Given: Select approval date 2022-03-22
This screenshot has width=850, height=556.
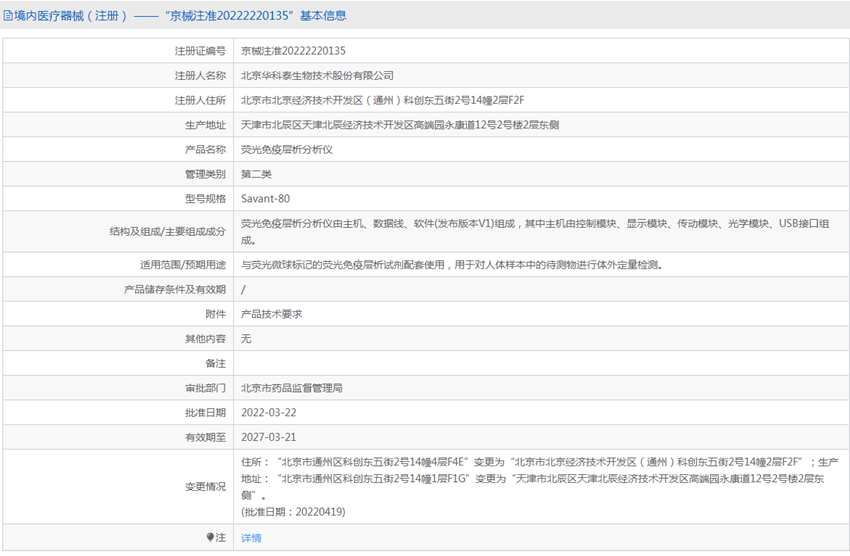Looking at the screenshot, I should coord(269,412).
